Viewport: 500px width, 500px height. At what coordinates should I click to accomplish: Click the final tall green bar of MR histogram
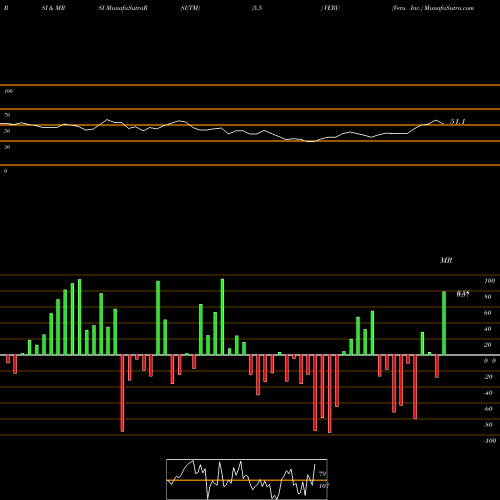[x=444, y=323]
